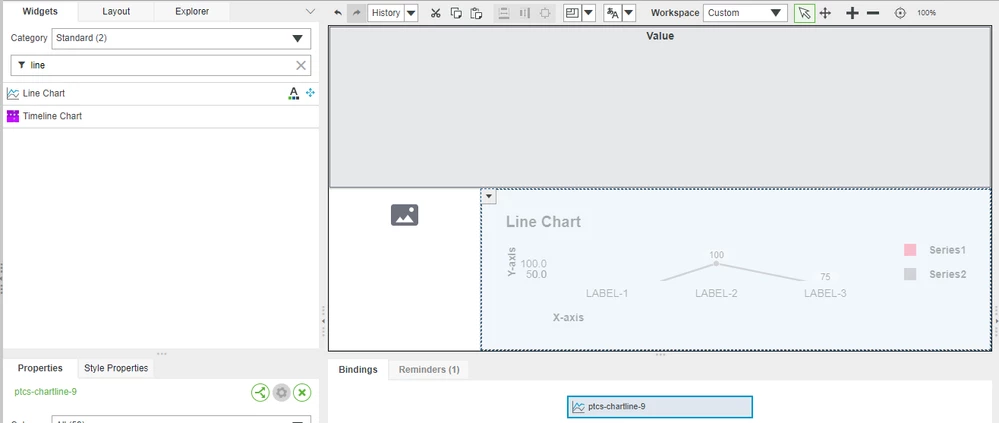Expand the layout view dropdown arrow
999x423 pixels.
click(589, 13)
